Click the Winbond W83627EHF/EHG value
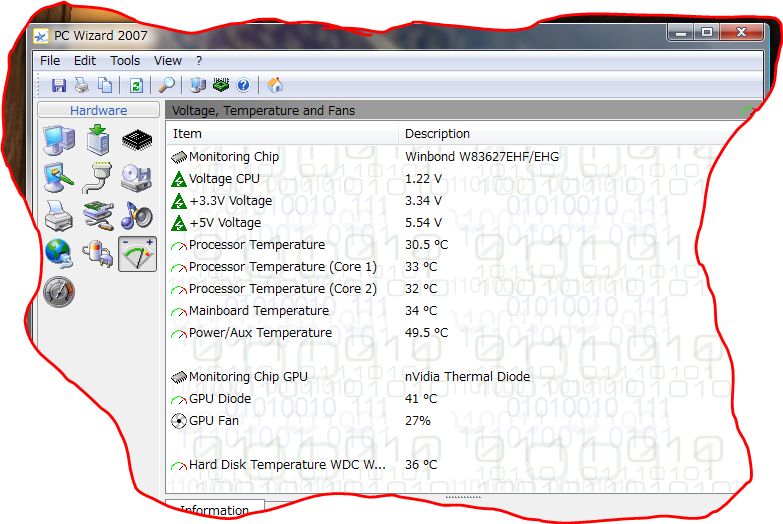 (x=482, y=156)
